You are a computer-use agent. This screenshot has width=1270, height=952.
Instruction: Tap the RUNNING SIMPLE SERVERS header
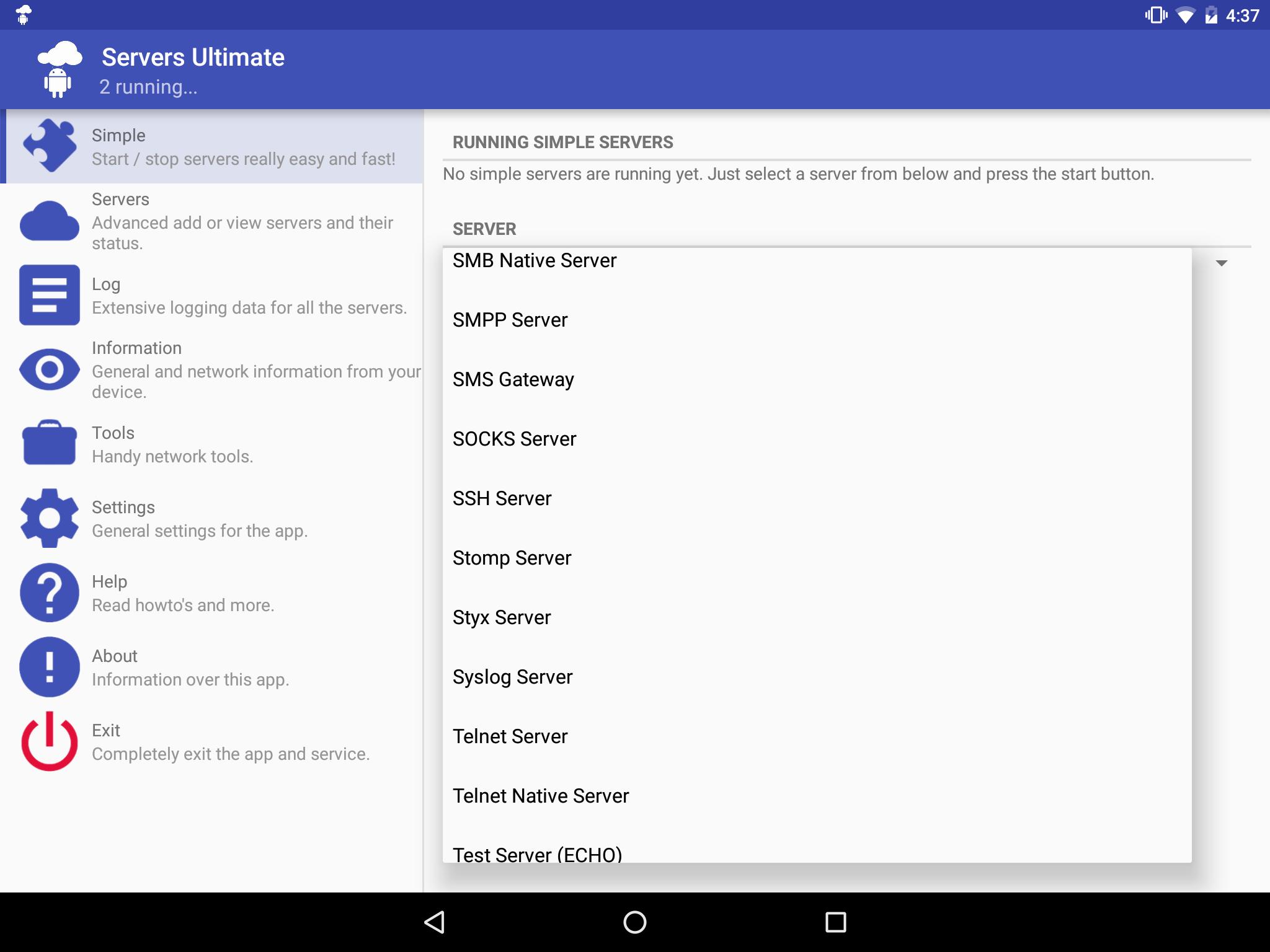pyautogui.click(x=562, y=142)
